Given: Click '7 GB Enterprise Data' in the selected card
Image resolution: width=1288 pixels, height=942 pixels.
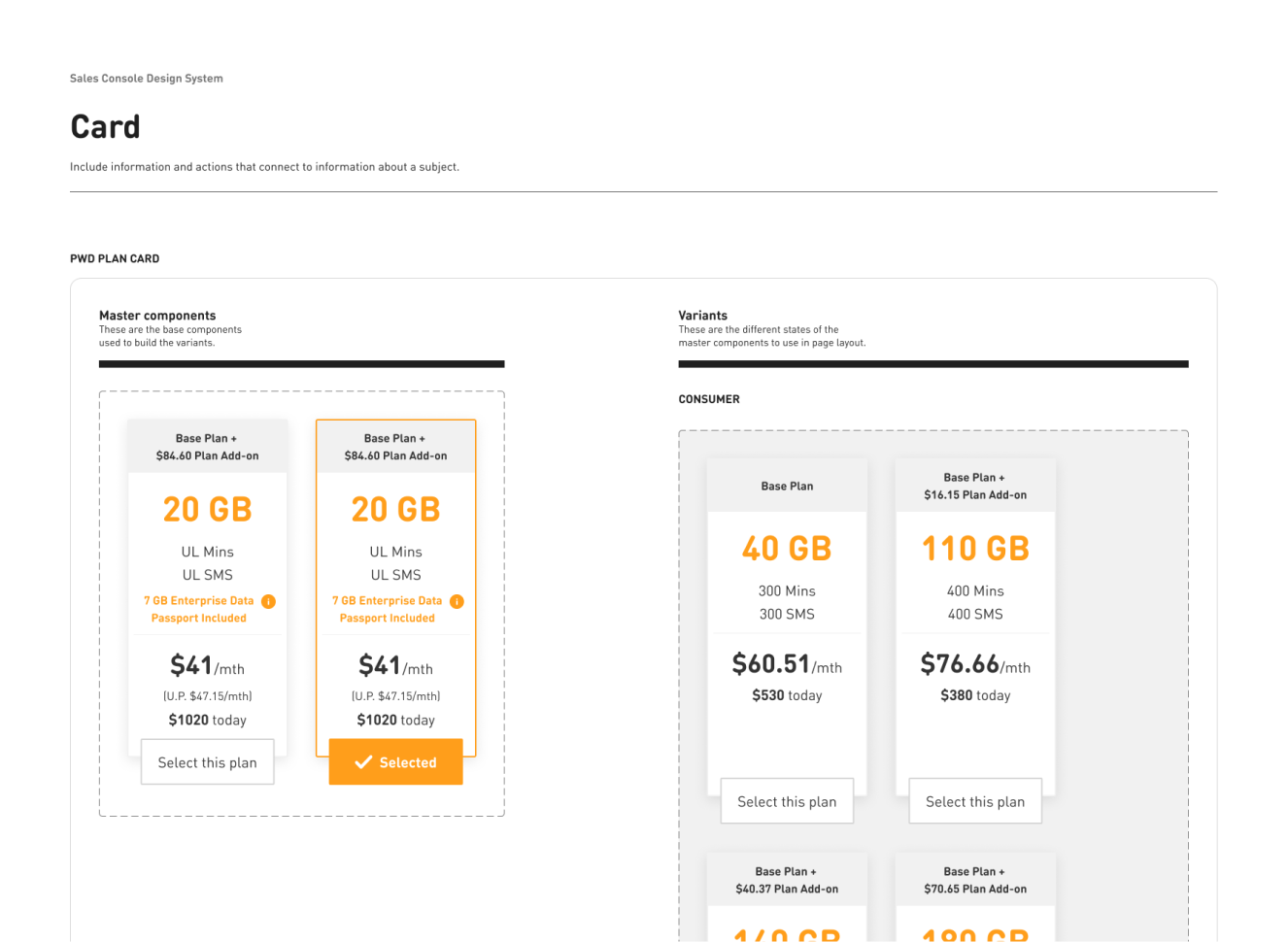Looking at the screenshot, I should (x=387, y=601).
